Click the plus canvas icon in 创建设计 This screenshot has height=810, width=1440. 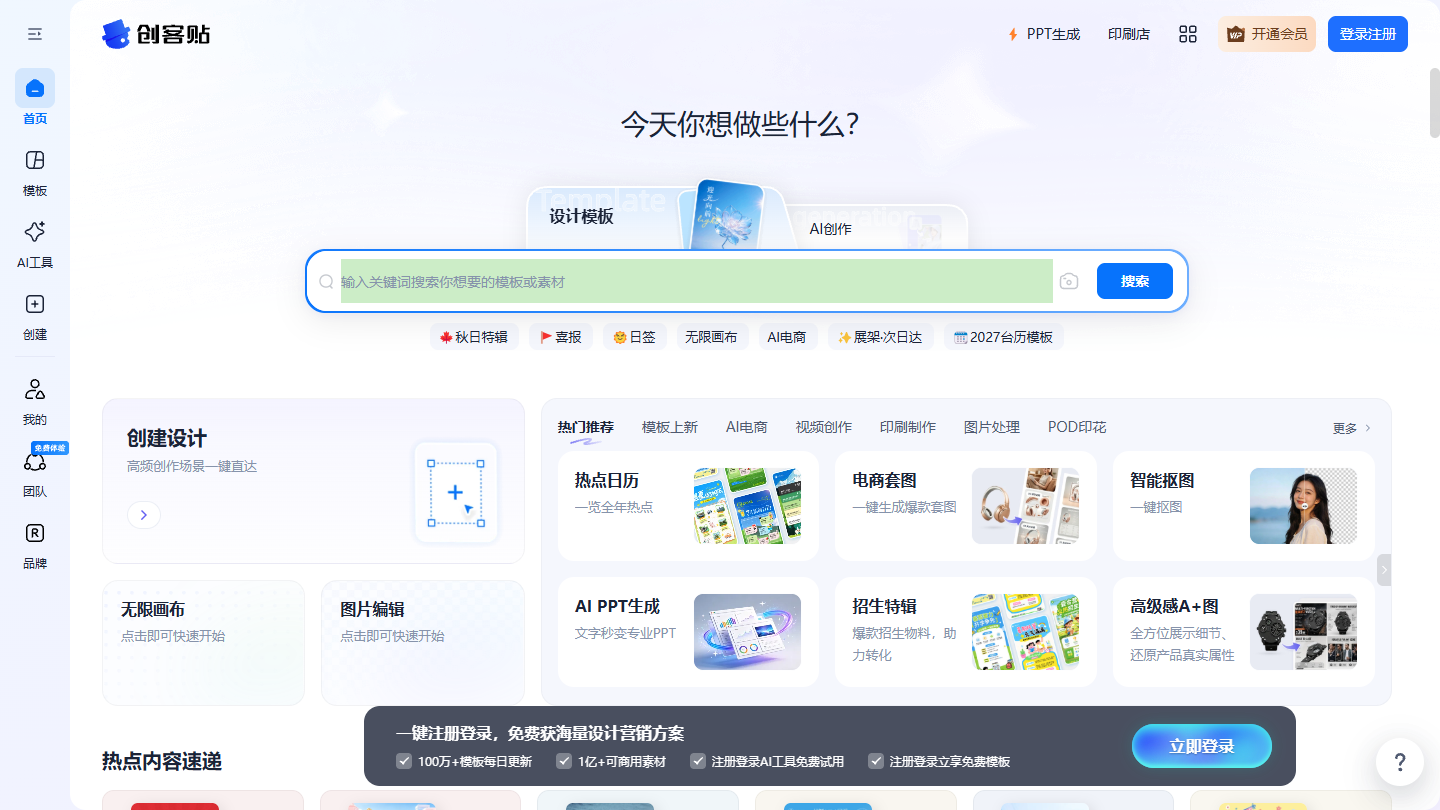(x=456, y=493)
